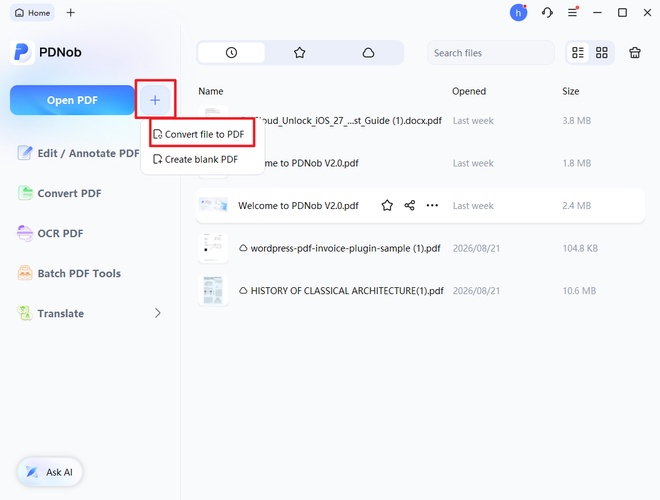Open the user account avatar

pyautogui.click(x=518, y=13)
